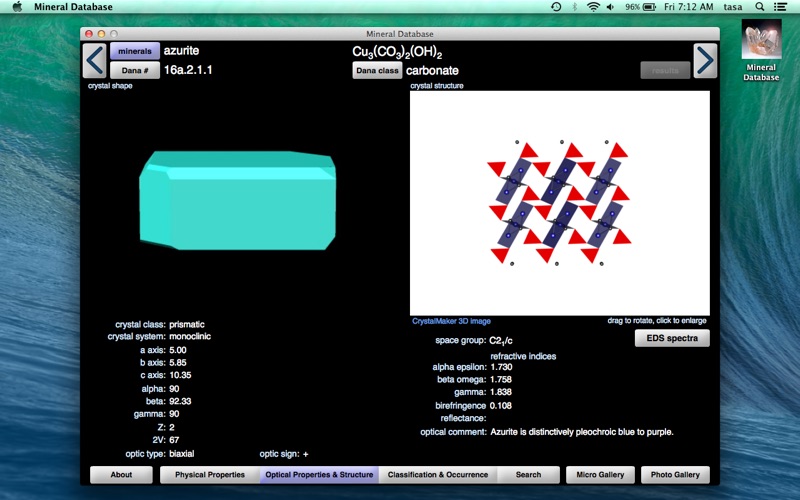This screenshot has width=800, height=500.
Task: Click the Time Machine menu bar icon
Action: tap(557, 7)
